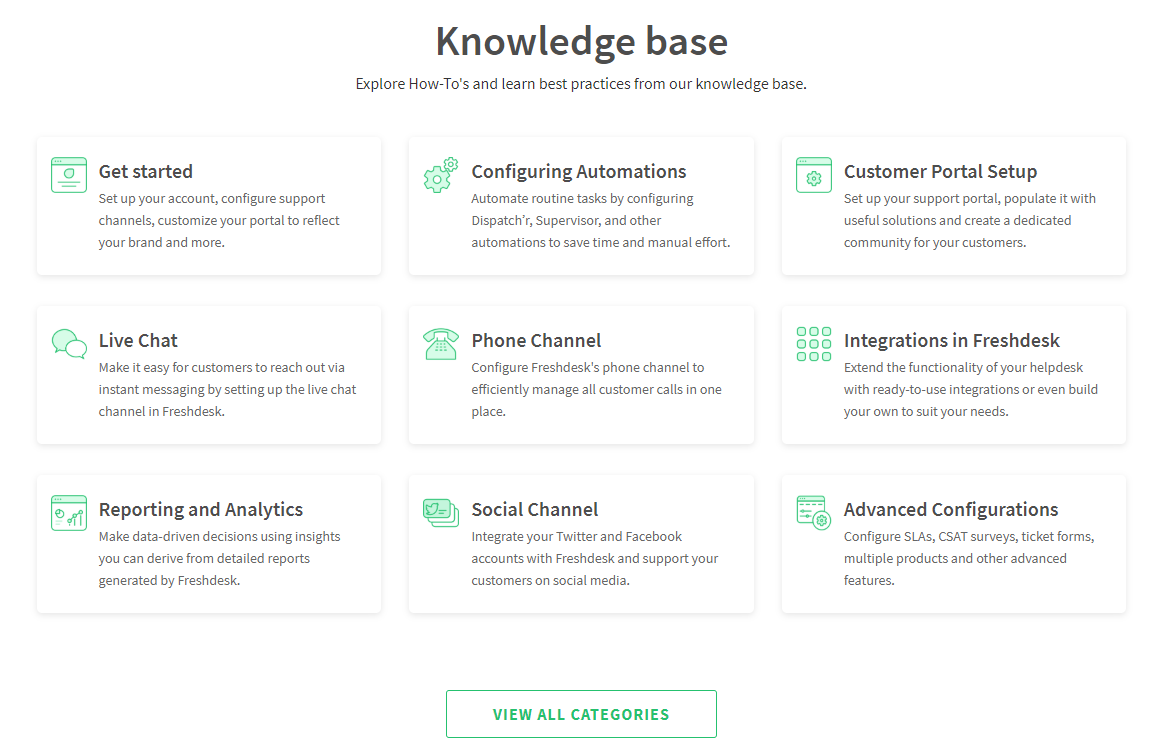Click the 'Extend the functionality' description
The image size is (1167, 753).
[x=971, y=389]
